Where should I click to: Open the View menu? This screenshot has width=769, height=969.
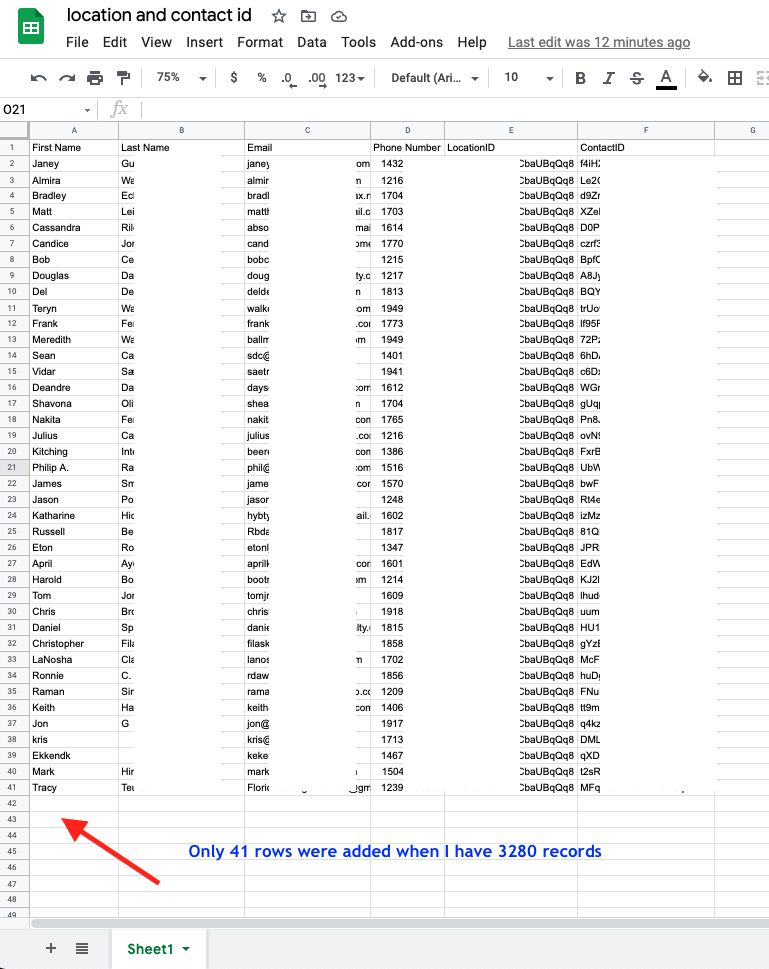pyautogui.click(x=156, y=42)
